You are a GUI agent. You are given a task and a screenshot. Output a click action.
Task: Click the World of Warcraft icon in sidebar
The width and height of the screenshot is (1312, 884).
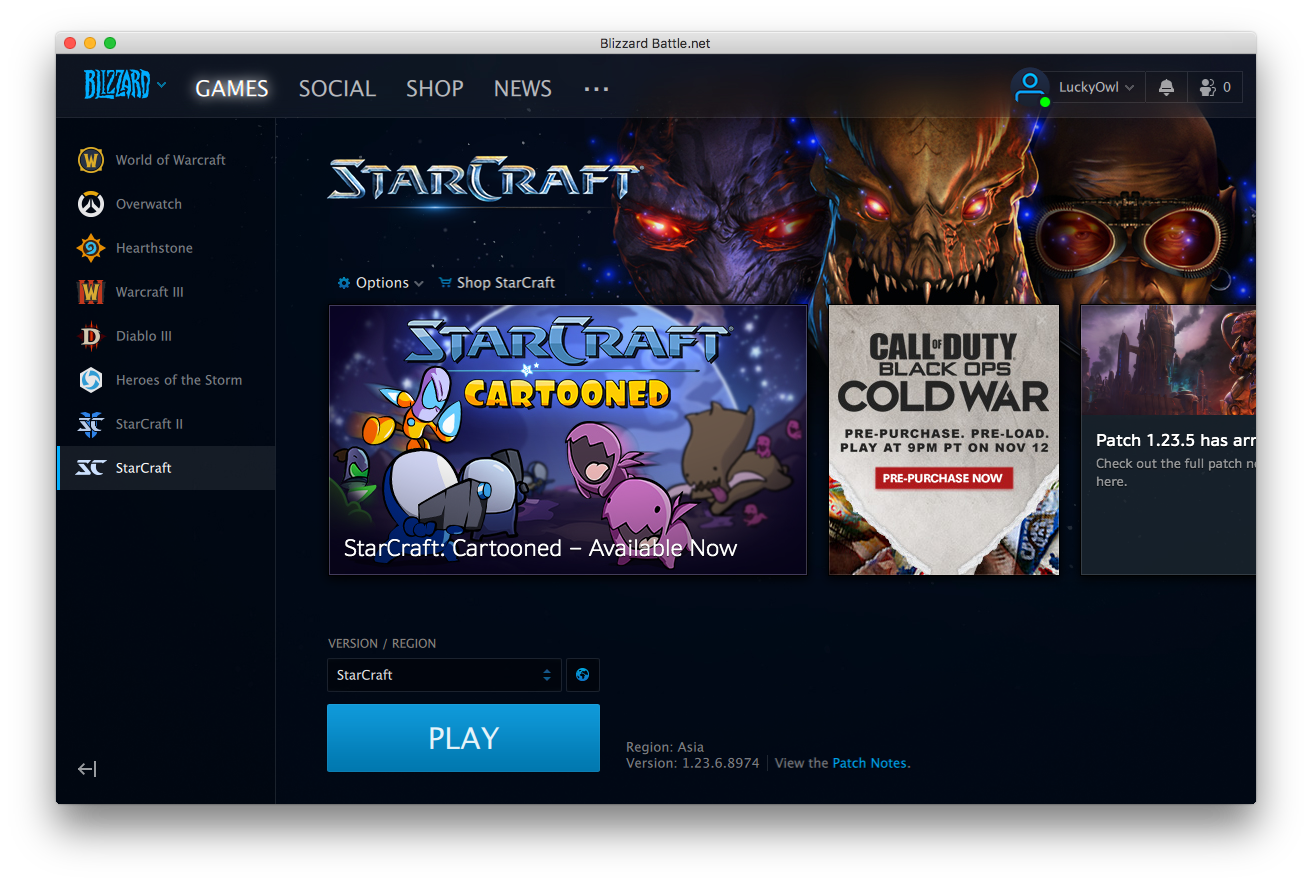click(x=91, y=160)
